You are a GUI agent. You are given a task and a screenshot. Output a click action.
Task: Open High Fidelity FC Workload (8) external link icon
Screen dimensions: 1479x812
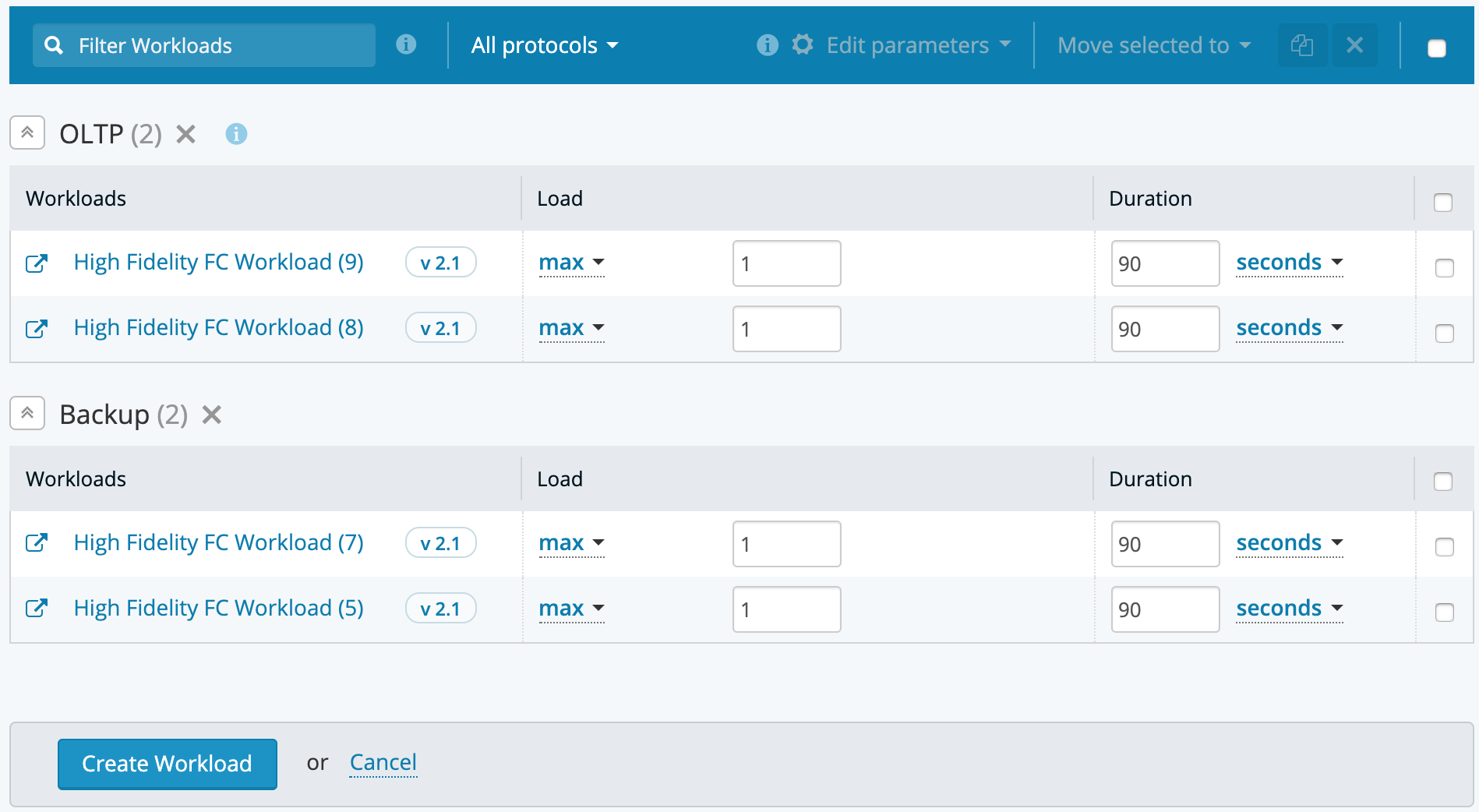(x=37, y=329)
